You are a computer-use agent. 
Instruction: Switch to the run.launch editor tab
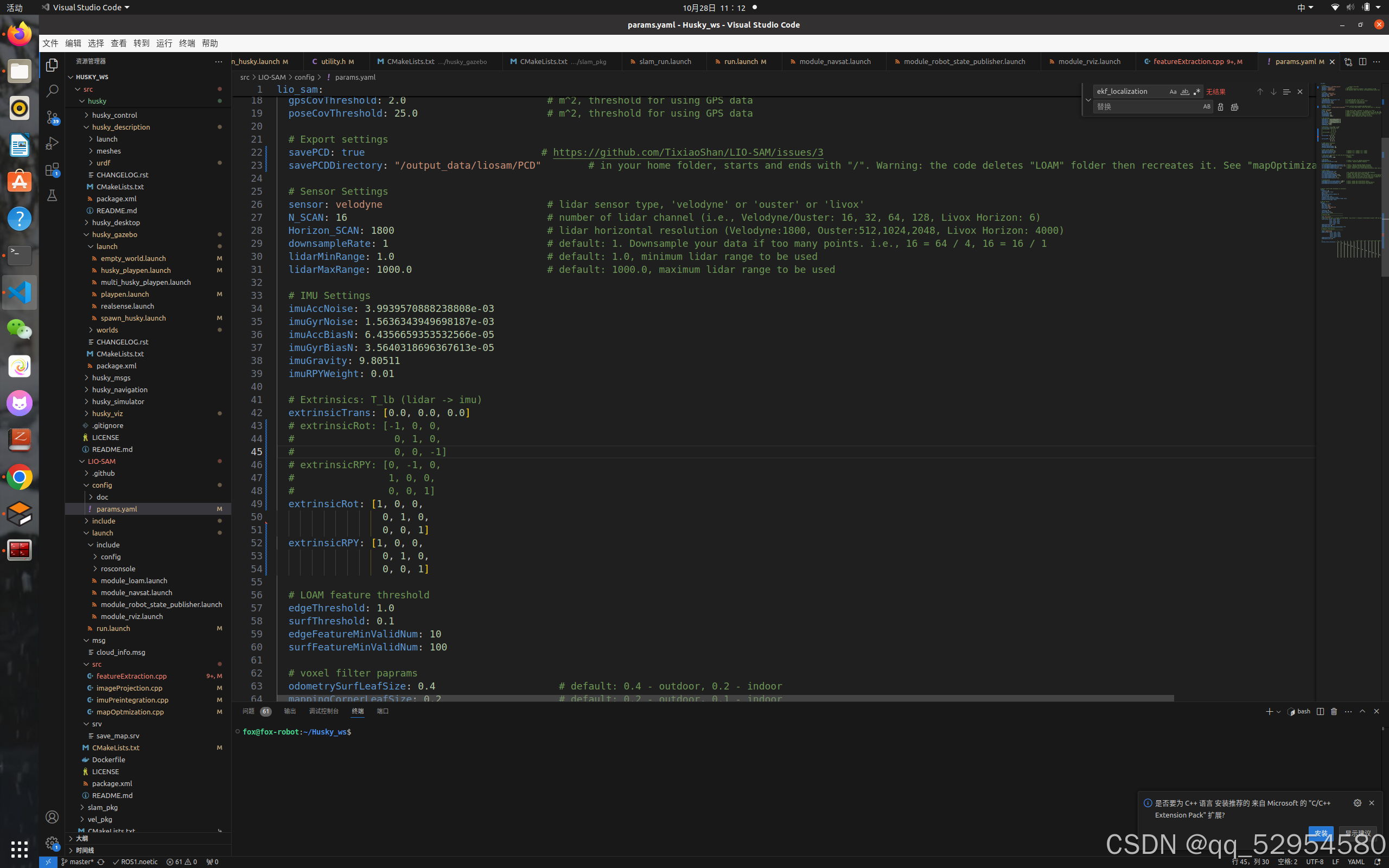tap(741, 61)
